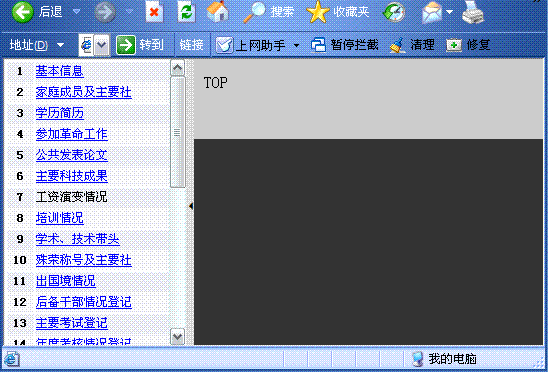549x373 pixels.
Task: Expand the Back button history dropdown
Action: tap(76, 12)
